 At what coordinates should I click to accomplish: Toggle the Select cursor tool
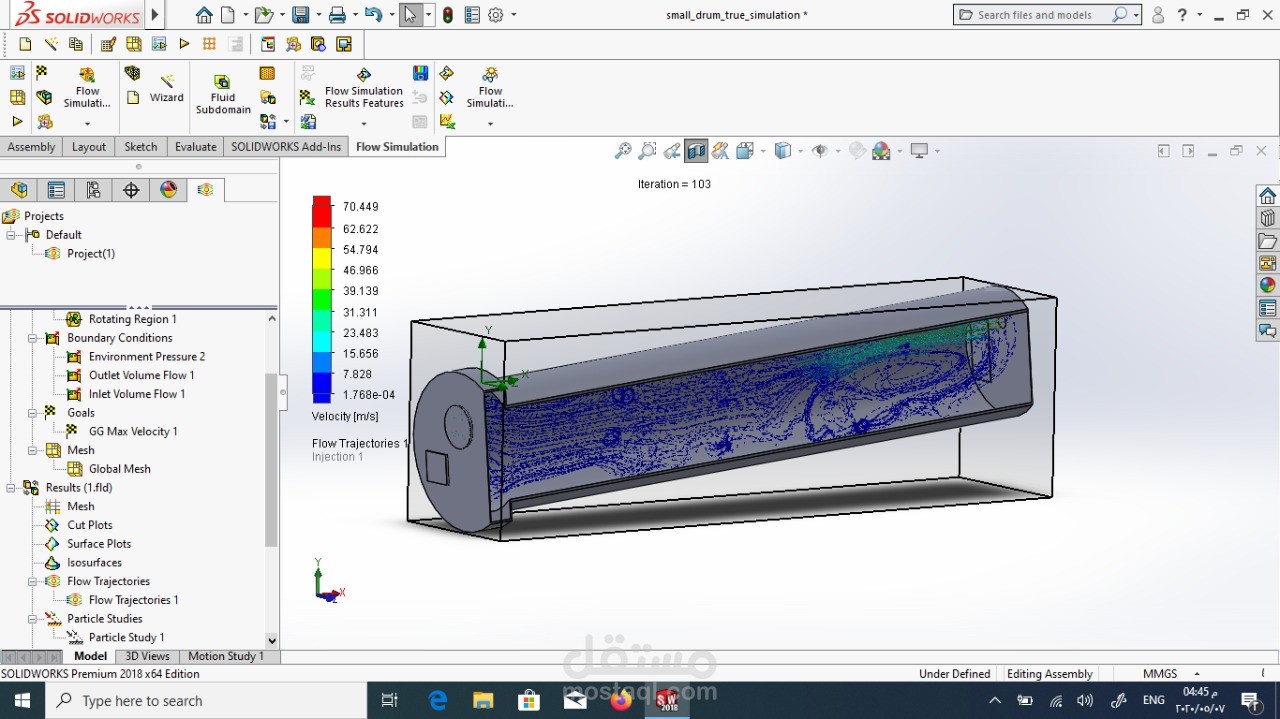[409, 15]
